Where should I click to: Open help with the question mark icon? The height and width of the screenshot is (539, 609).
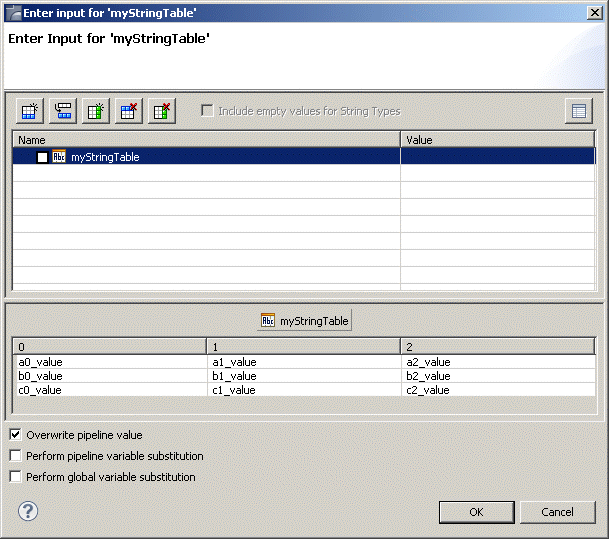[x=28, y=511]
